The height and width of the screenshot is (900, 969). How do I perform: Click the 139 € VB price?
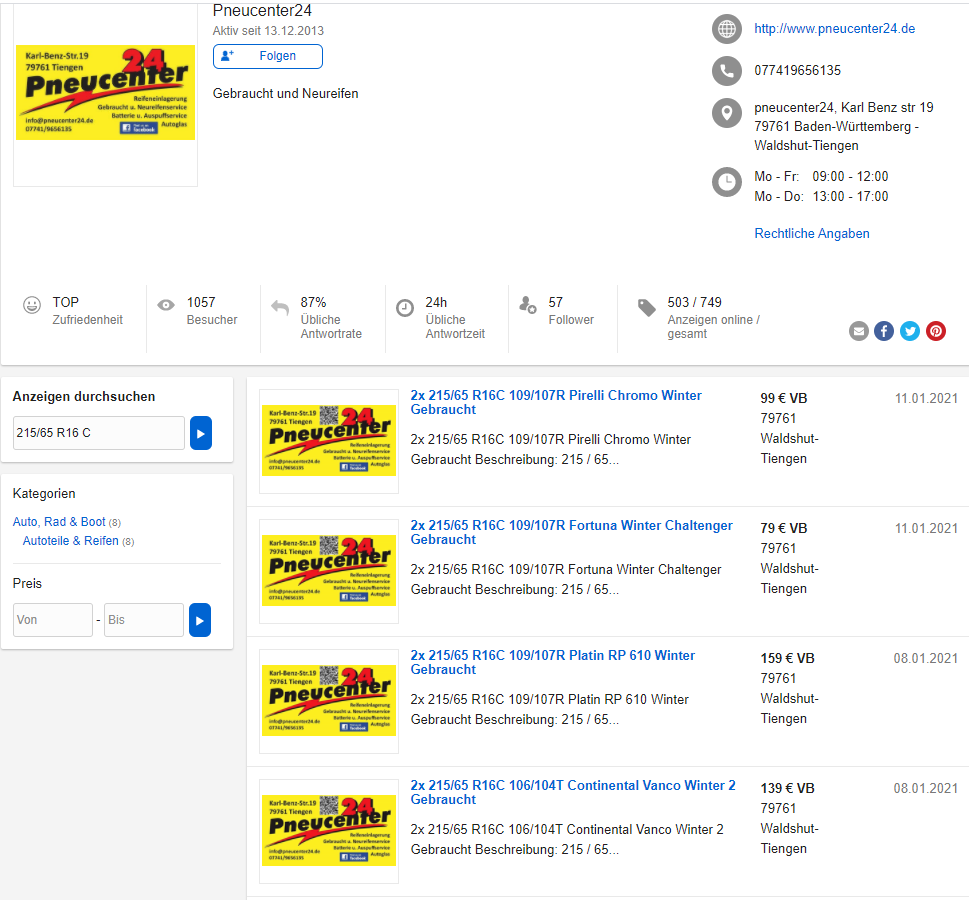tap(787, 788)
